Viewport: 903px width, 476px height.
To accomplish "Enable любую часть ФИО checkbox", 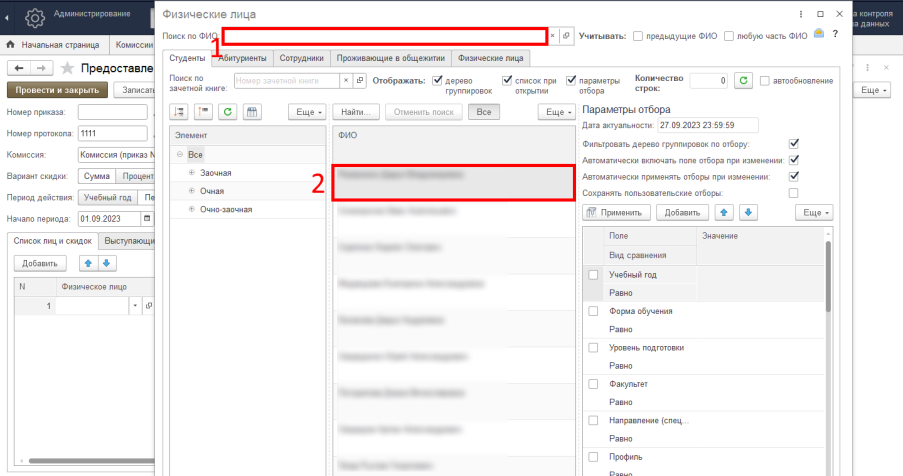I will [x=729, y=36].
